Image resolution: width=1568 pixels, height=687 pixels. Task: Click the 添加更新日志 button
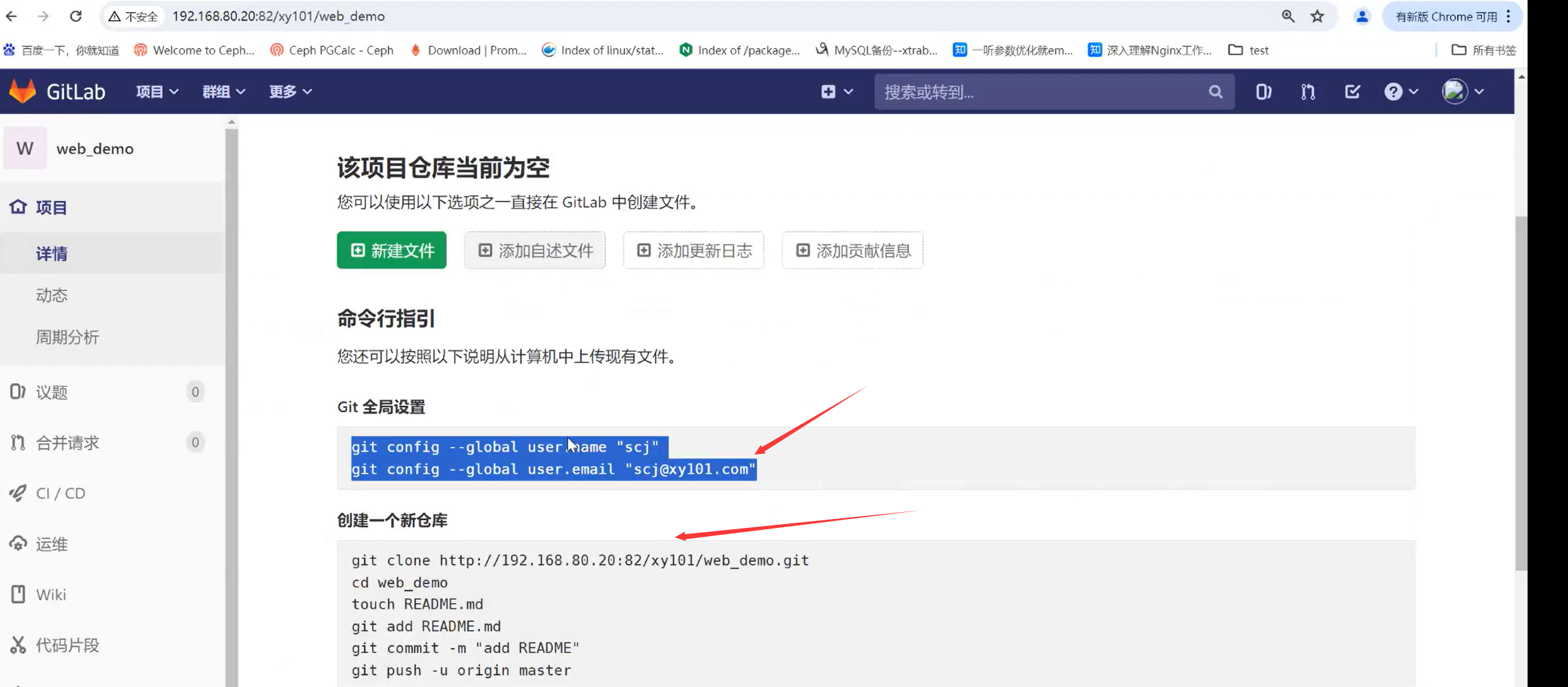[694, 251]
